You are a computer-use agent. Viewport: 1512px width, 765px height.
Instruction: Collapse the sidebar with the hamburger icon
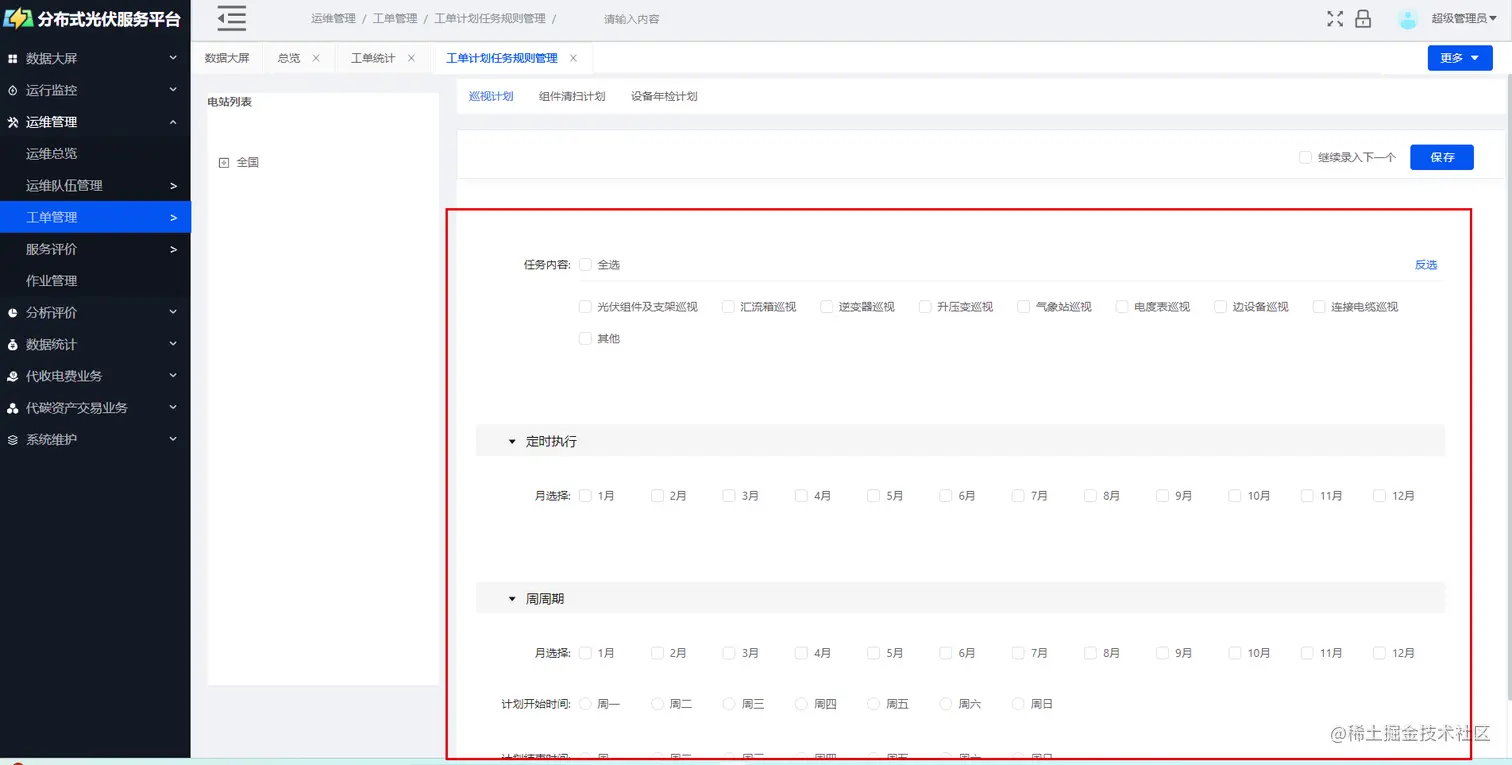(230, 18)
